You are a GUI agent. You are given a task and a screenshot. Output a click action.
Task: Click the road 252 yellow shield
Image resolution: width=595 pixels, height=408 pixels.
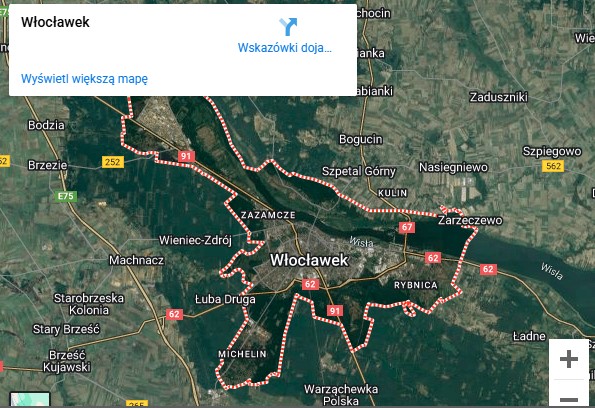(113, 162)
